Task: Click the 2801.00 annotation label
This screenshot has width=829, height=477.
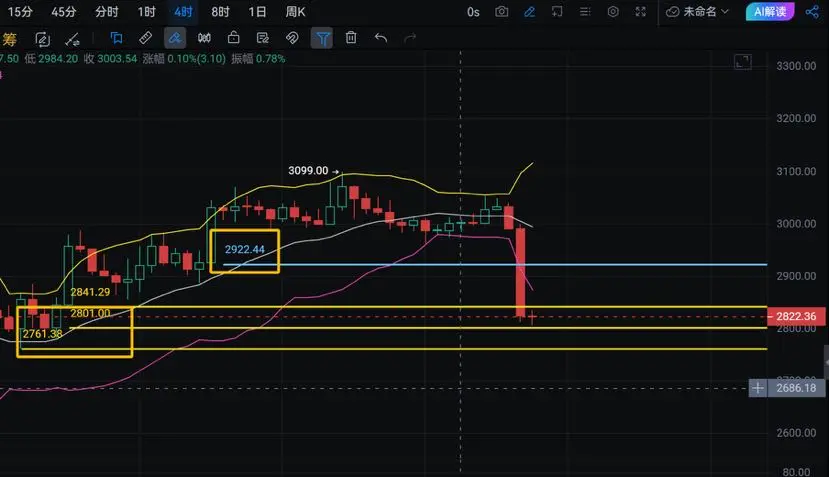Action: point(90,313)
